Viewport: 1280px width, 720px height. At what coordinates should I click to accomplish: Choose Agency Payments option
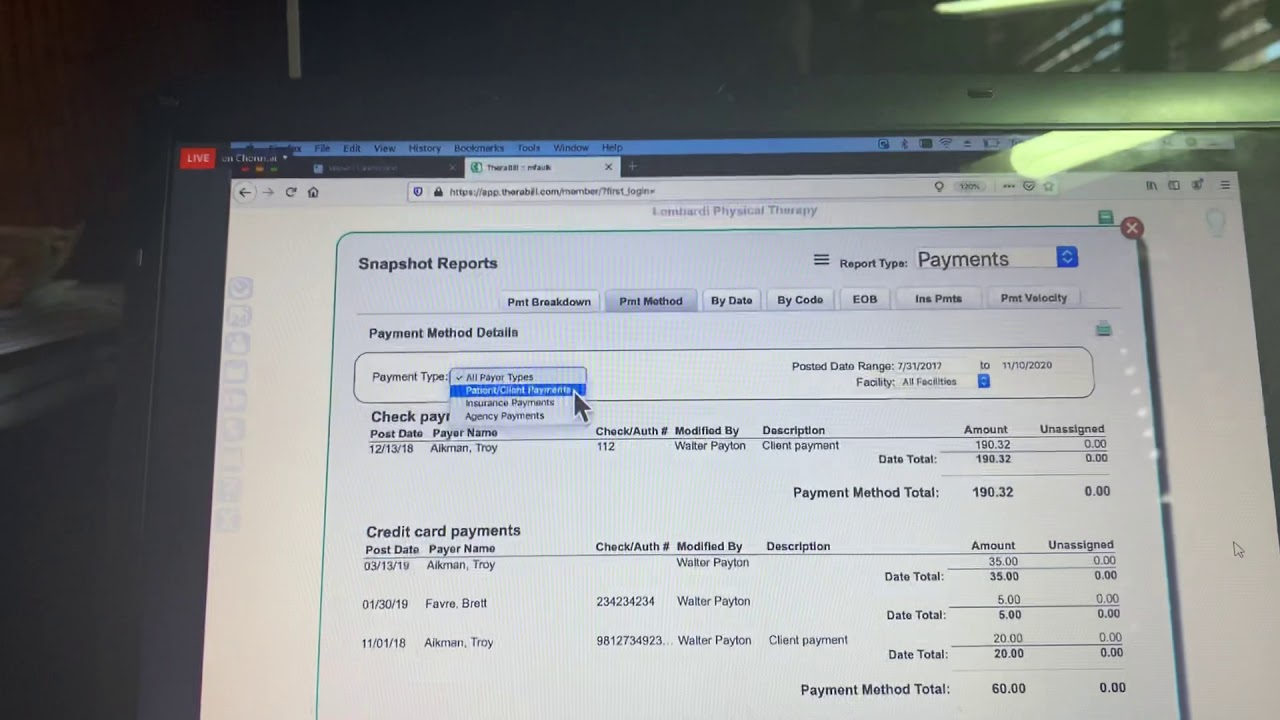(505, 416)
